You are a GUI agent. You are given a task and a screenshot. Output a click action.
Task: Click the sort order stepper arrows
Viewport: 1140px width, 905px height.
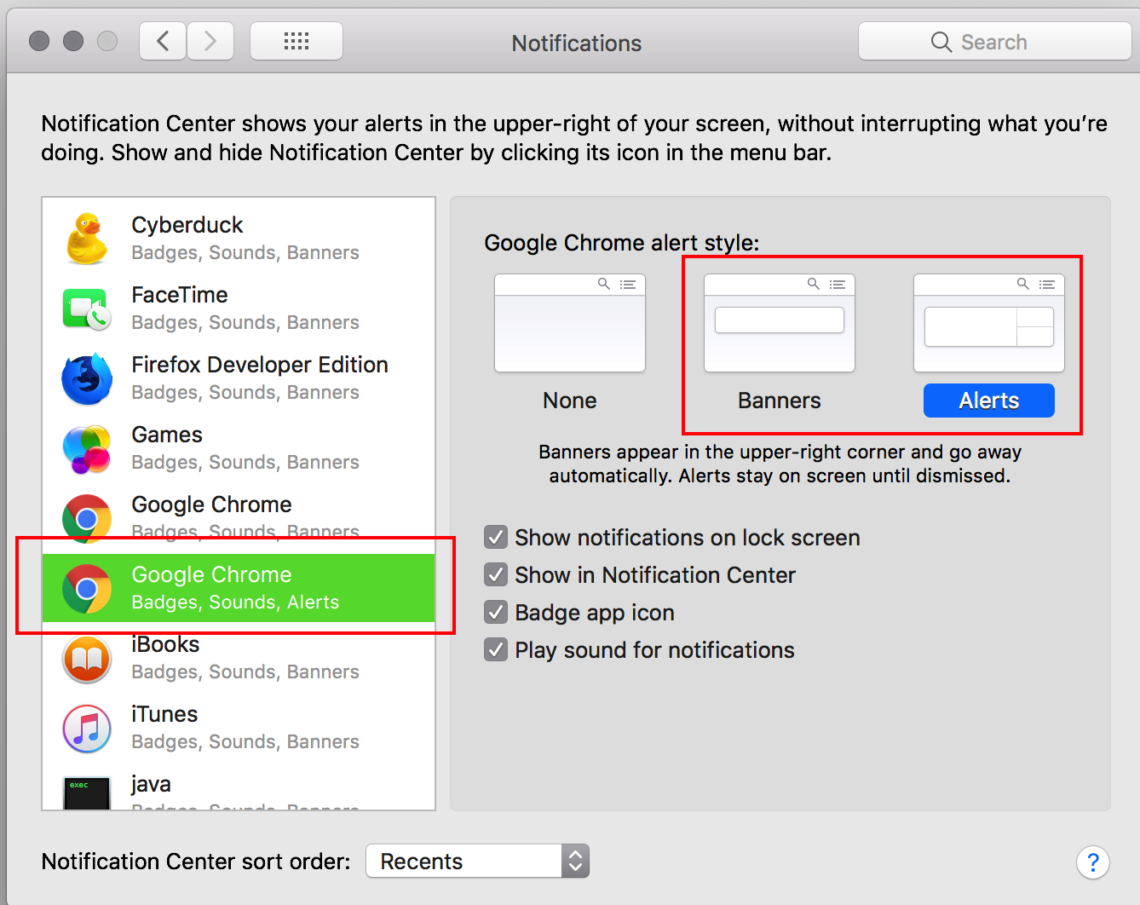576,860
